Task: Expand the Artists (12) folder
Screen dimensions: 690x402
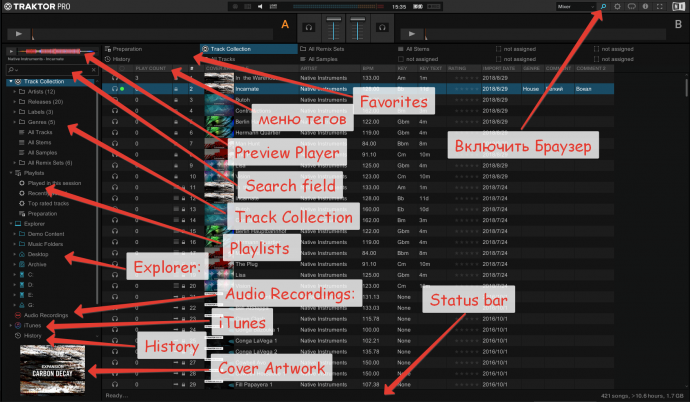Action: click(x=15, y=91)
